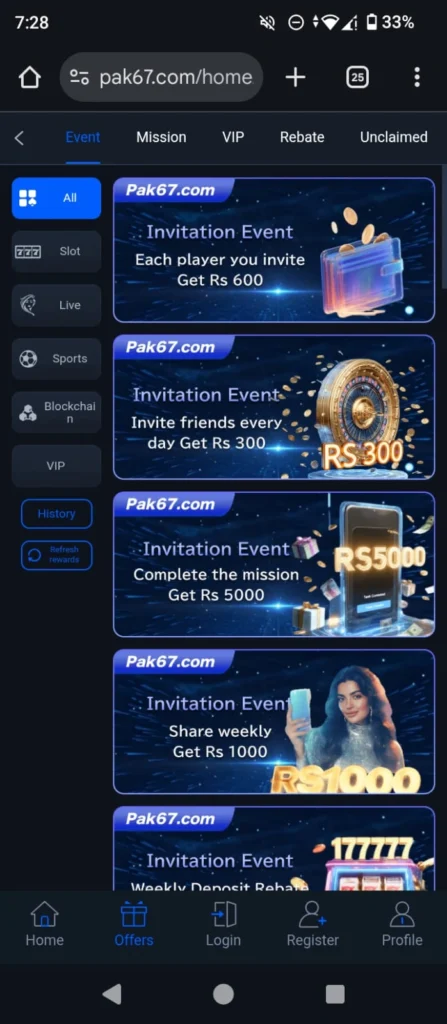Viewport: 447px width, 1024px height.
Task: Tap the browser home icon
Action: 29,78
